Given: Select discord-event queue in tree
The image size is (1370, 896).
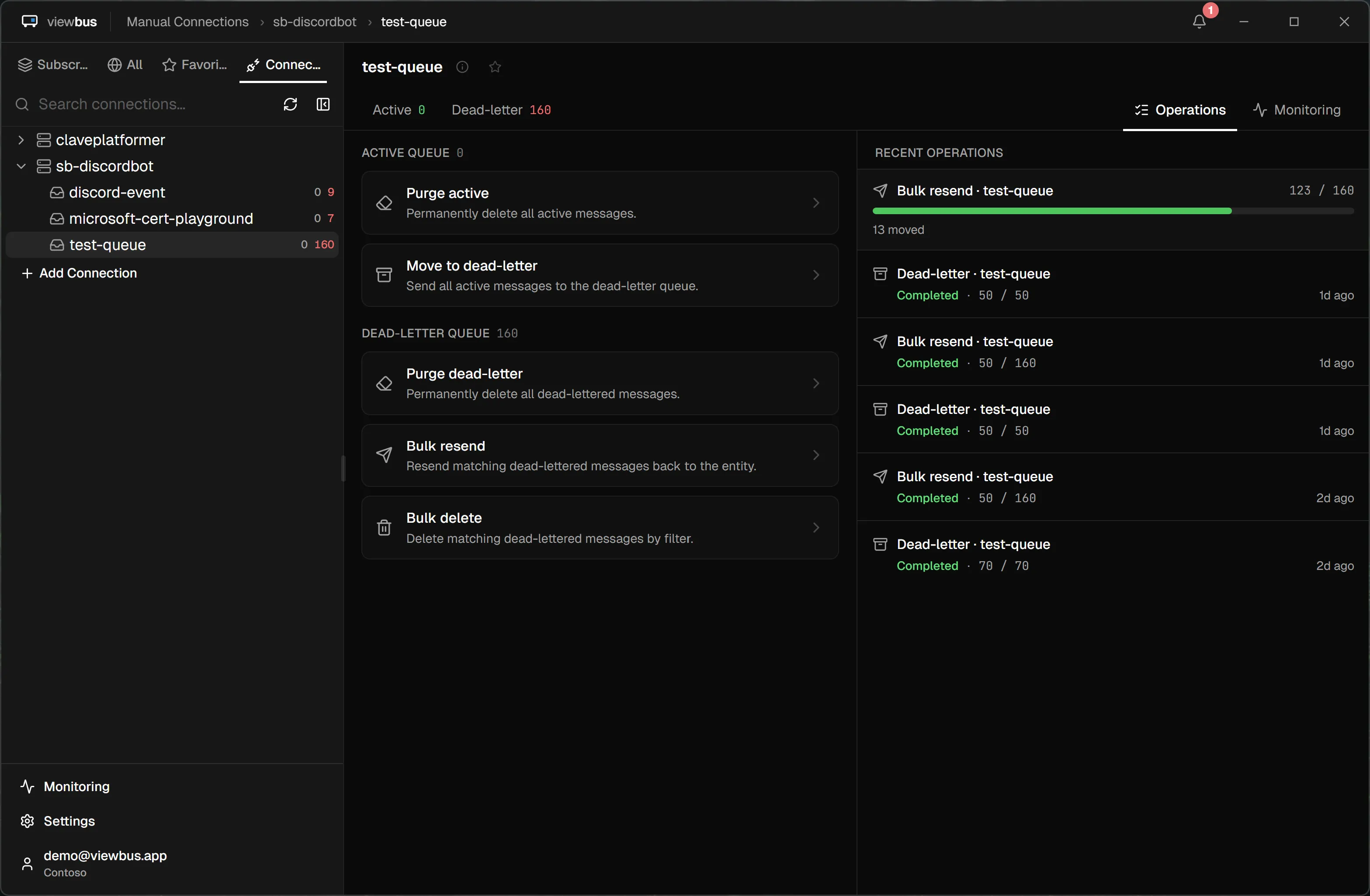Looking at the screenshot, I should pos(172,192).
